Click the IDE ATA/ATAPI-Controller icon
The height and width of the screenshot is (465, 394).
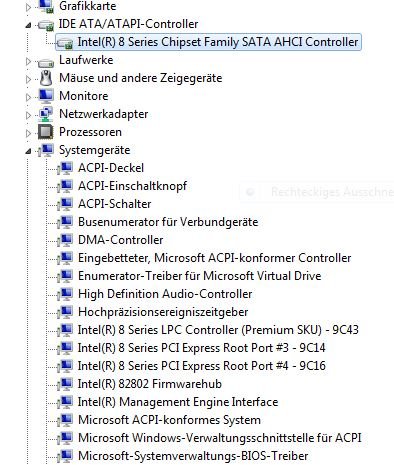(x=46, y=25)
